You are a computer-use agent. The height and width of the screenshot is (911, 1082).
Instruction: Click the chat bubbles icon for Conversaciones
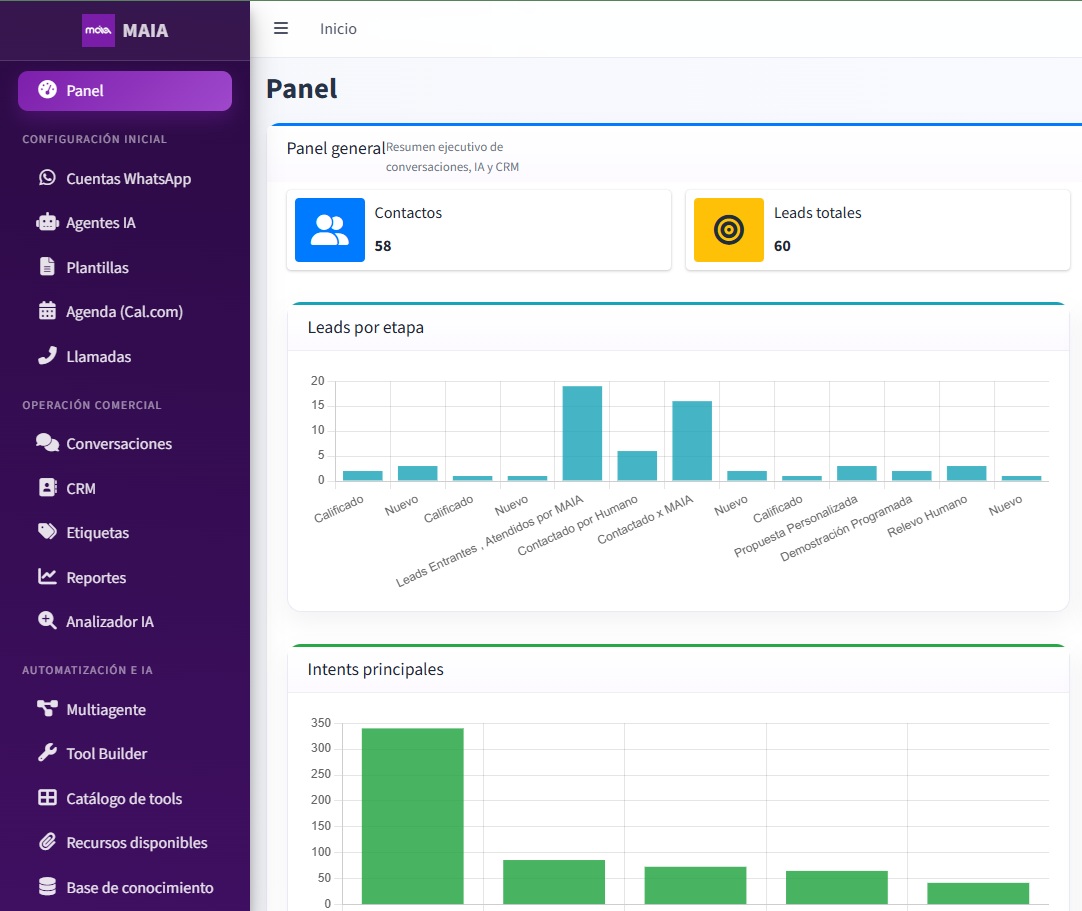pyautogui.click(x=48, y=442)
